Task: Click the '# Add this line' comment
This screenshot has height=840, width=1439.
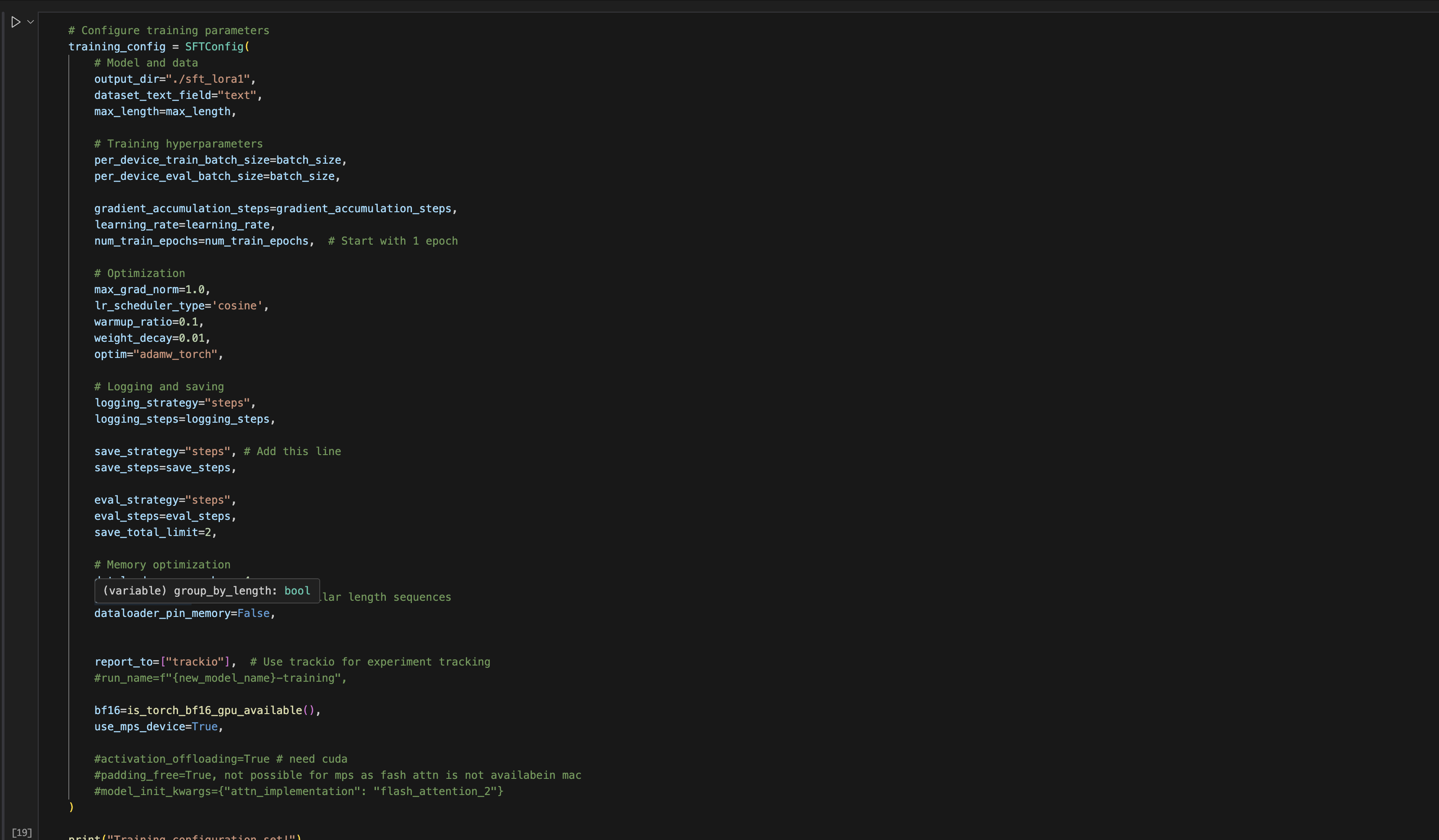Action: coord(292,451)
